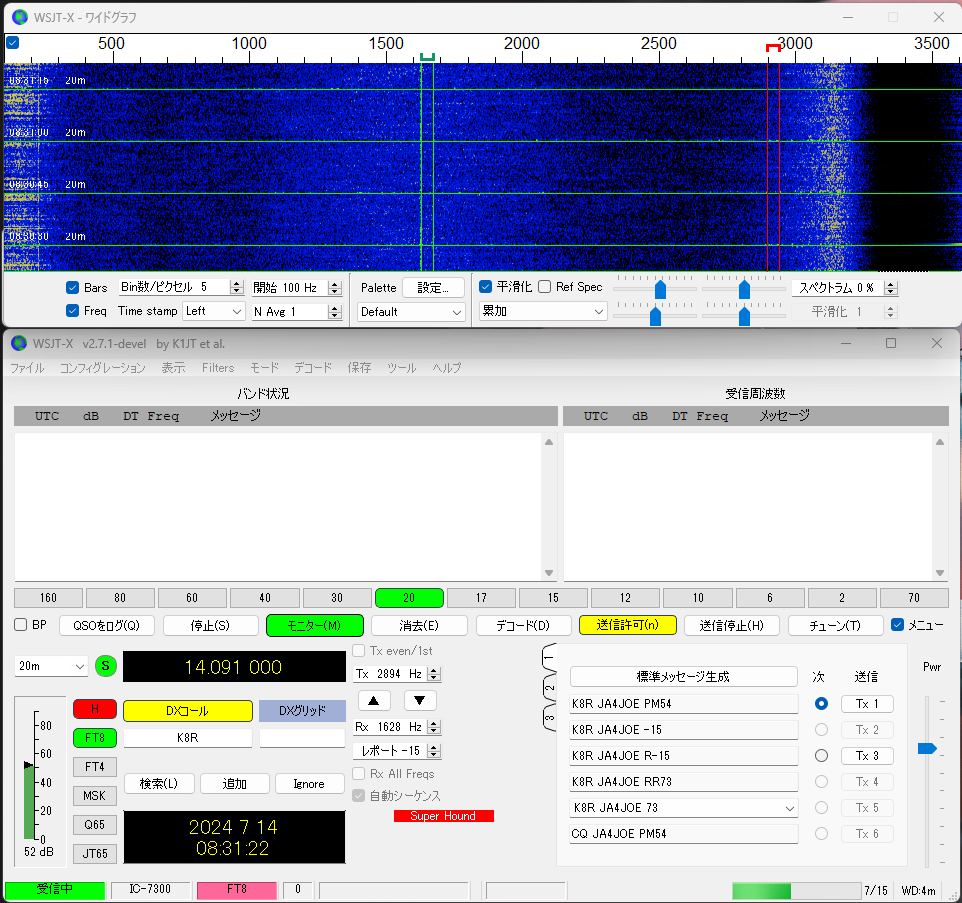Click the Bin数/ピクセル stepper arrows
Viewport: 962px width, 903px height.
point(236,287)
